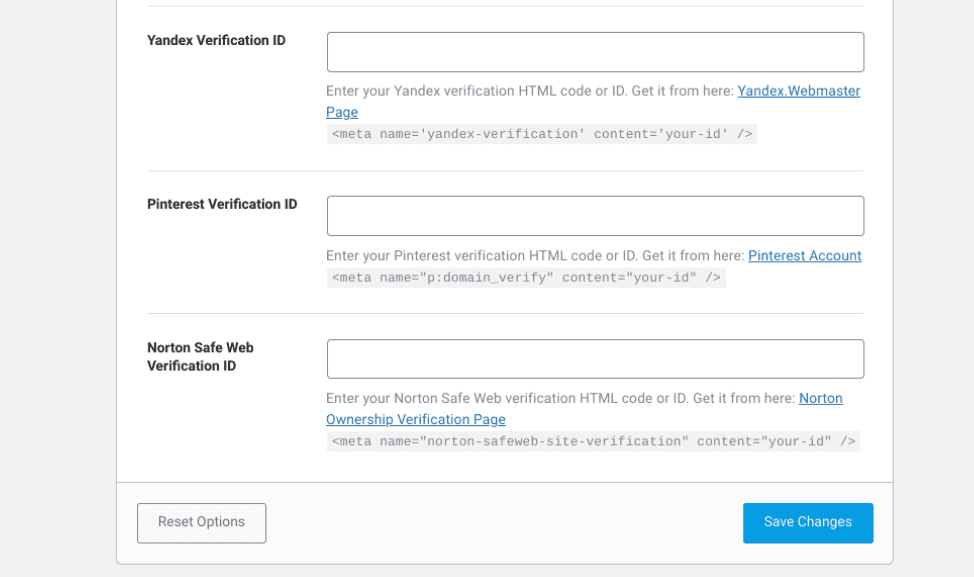
Task: Click the Pinterest Verification ID input field
Action: (x=595, y=215)
